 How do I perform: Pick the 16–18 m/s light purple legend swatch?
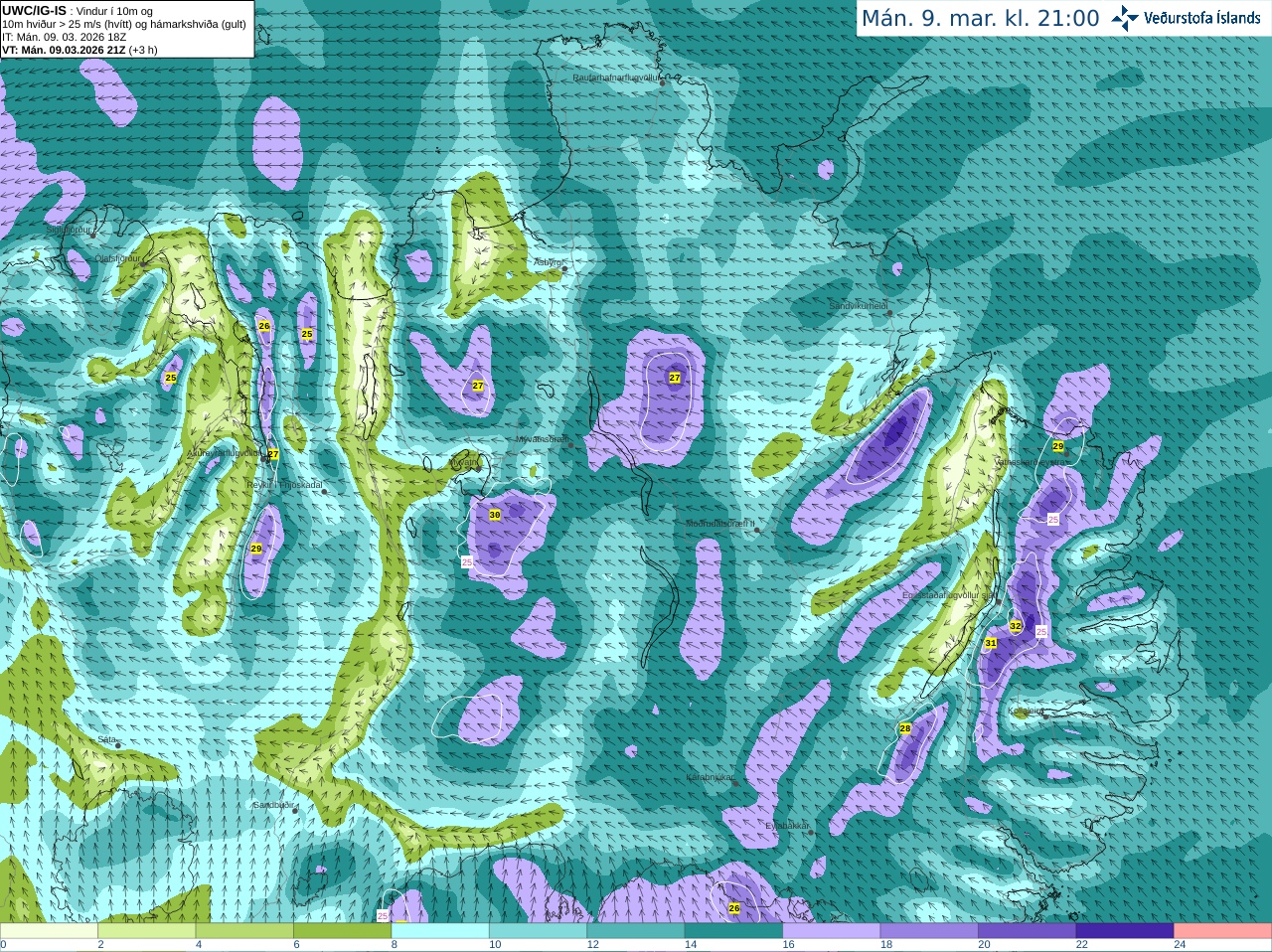click(x=832, y=931)
